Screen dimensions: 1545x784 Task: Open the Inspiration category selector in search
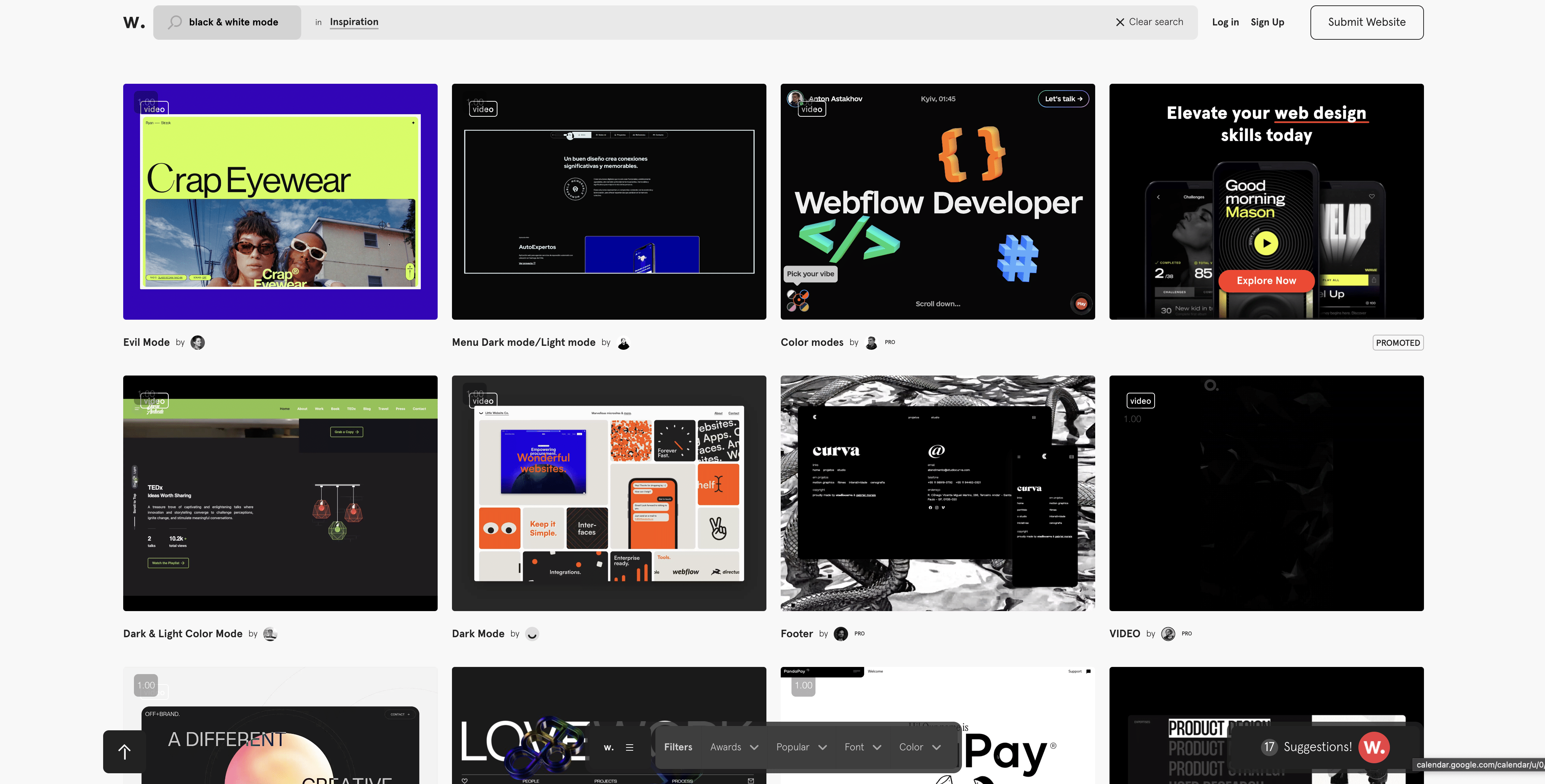point(354,22)
